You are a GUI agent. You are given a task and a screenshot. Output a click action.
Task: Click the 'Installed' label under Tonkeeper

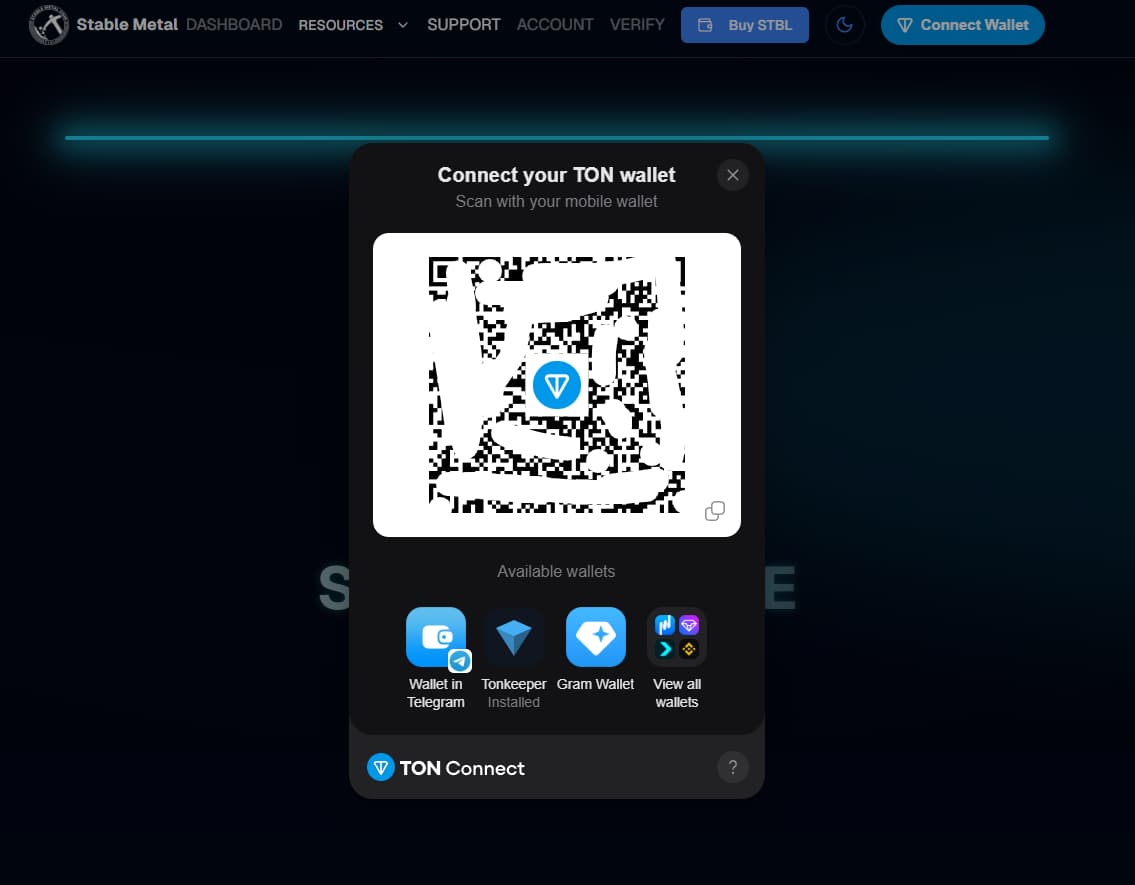tap(514, 702)
